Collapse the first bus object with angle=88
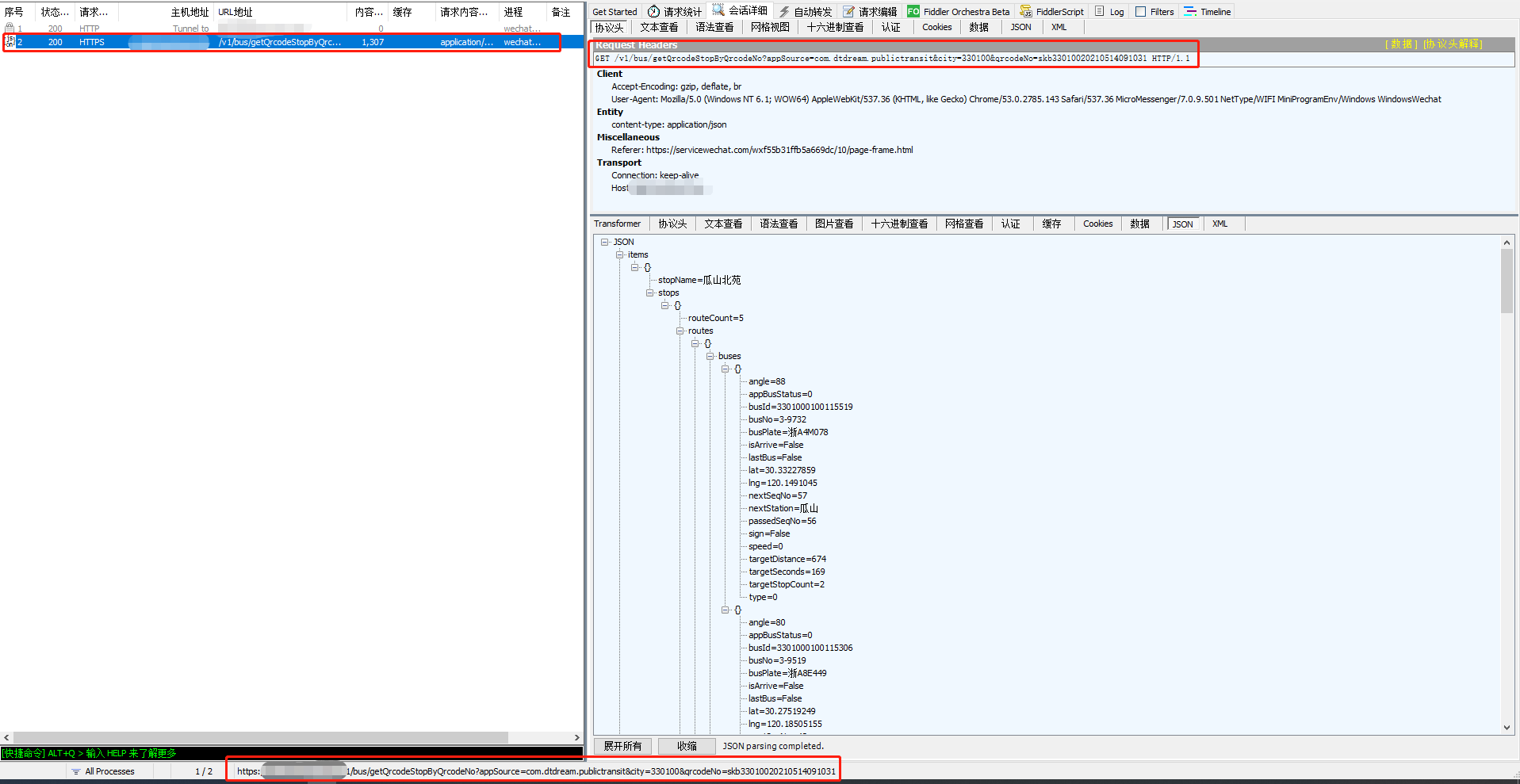This screenshot has width=1520, height=784. coord(725,369)
